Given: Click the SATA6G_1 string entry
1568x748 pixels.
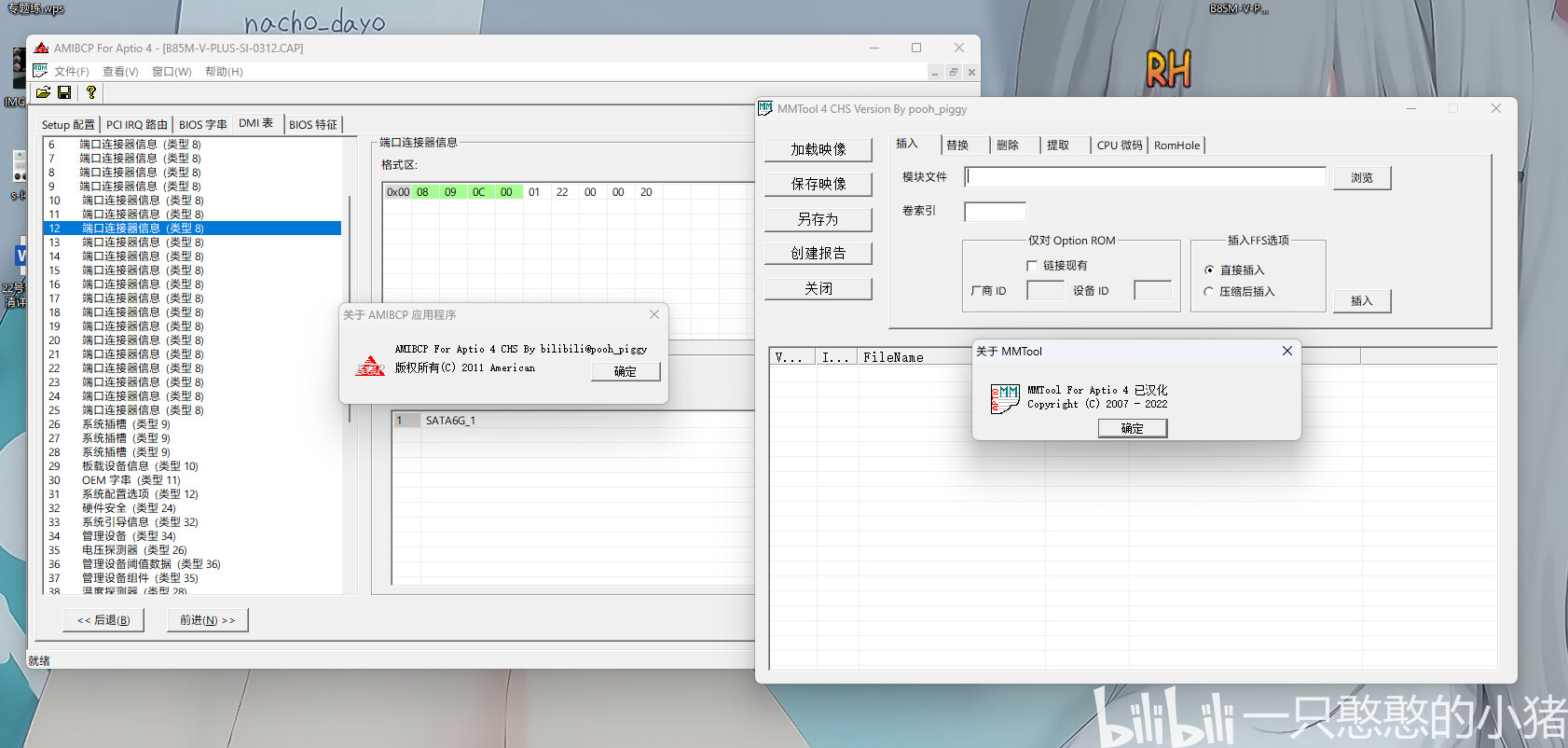Looking at the screenshot, I should click(450, 421).
